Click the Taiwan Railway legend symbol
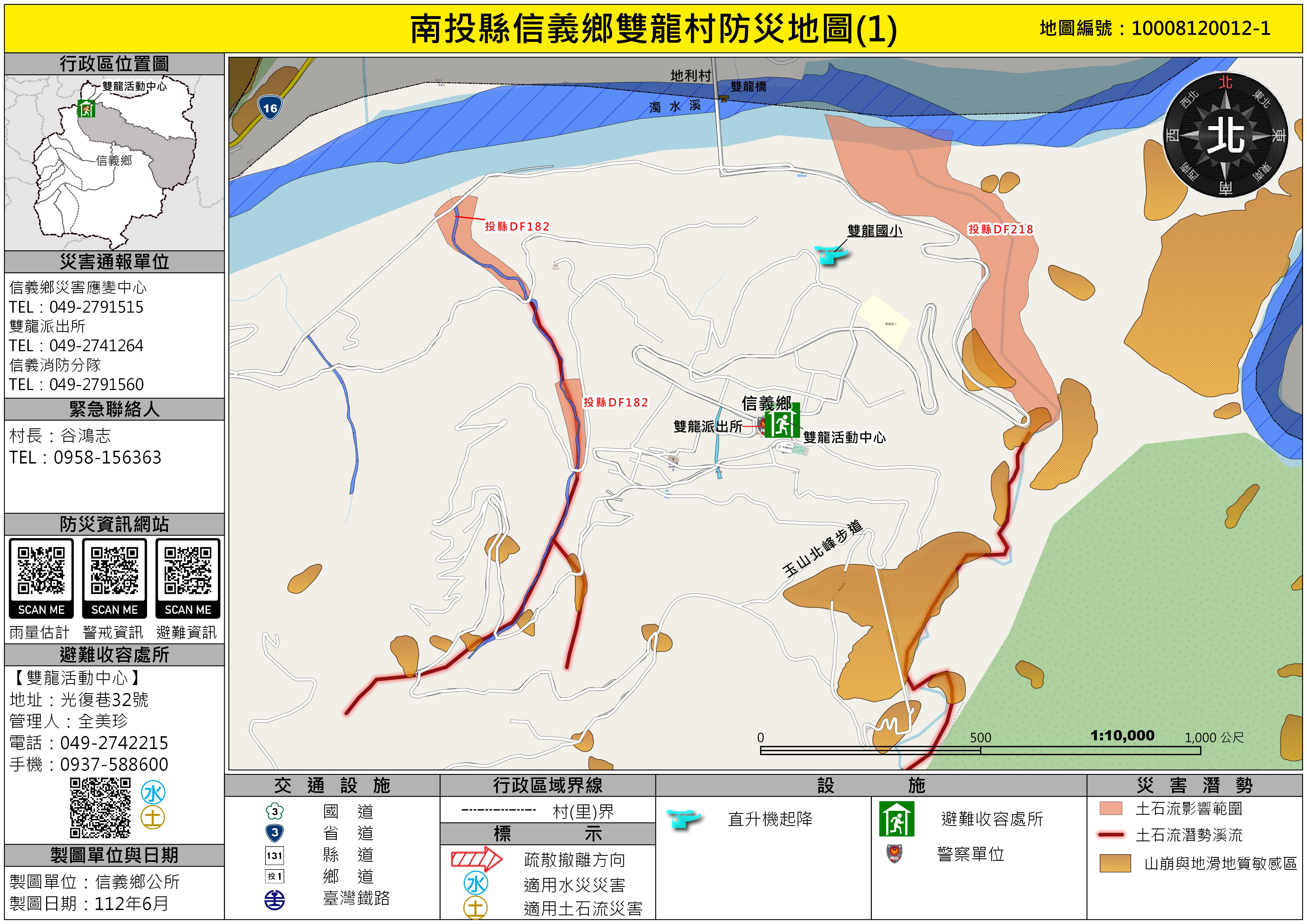 (x=274, y=899)
